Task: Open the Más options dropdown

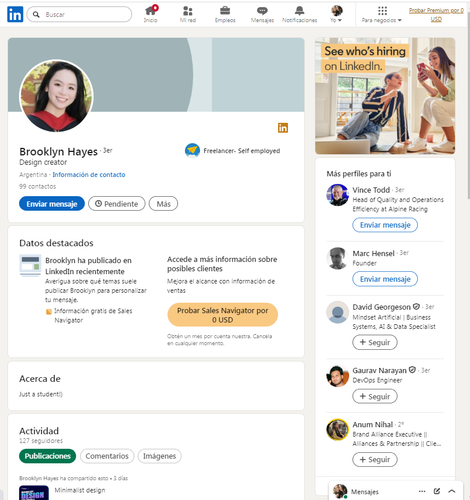Action: [163, 204]
